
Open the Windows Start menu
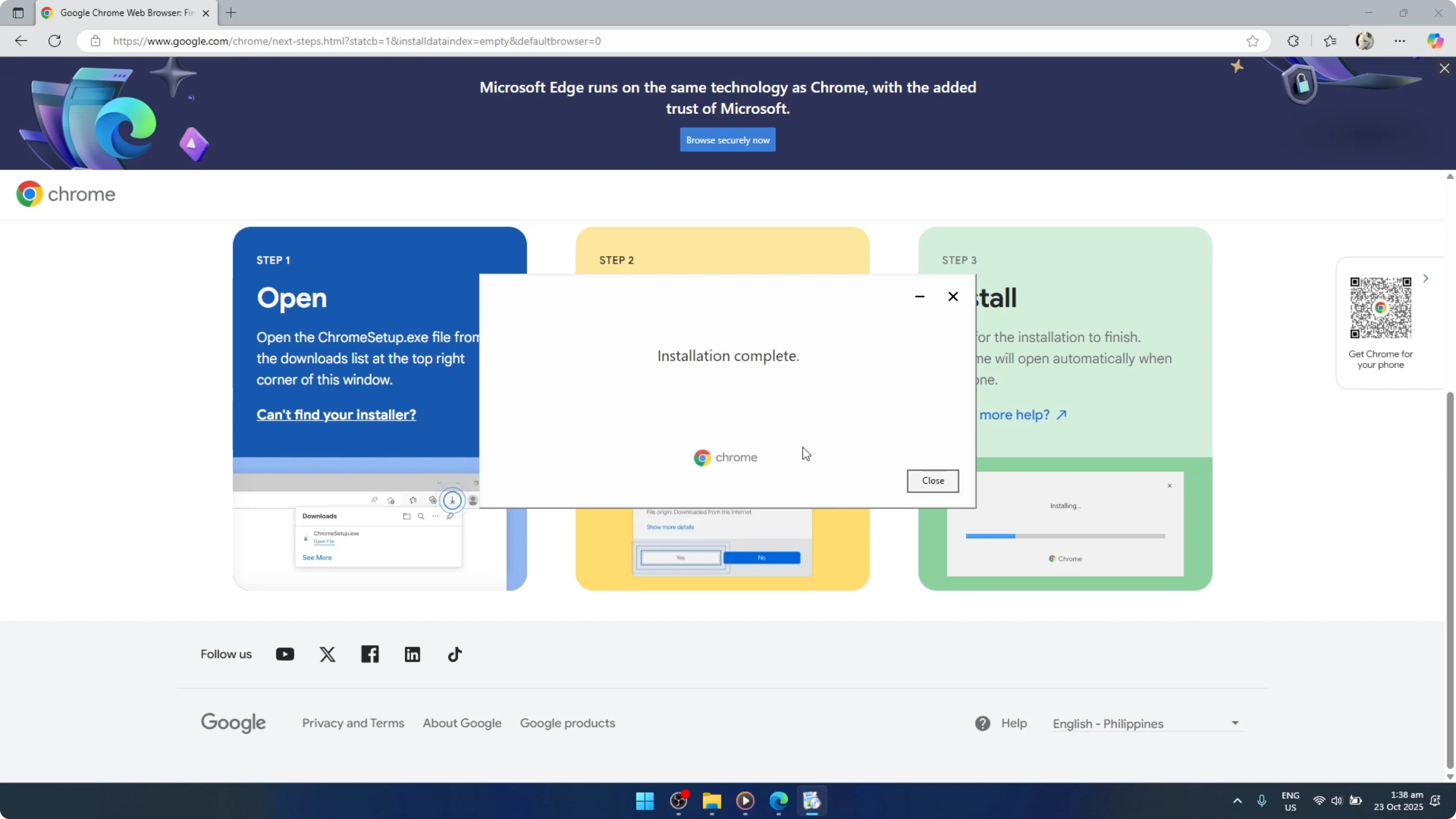click(x=645, y=800)
